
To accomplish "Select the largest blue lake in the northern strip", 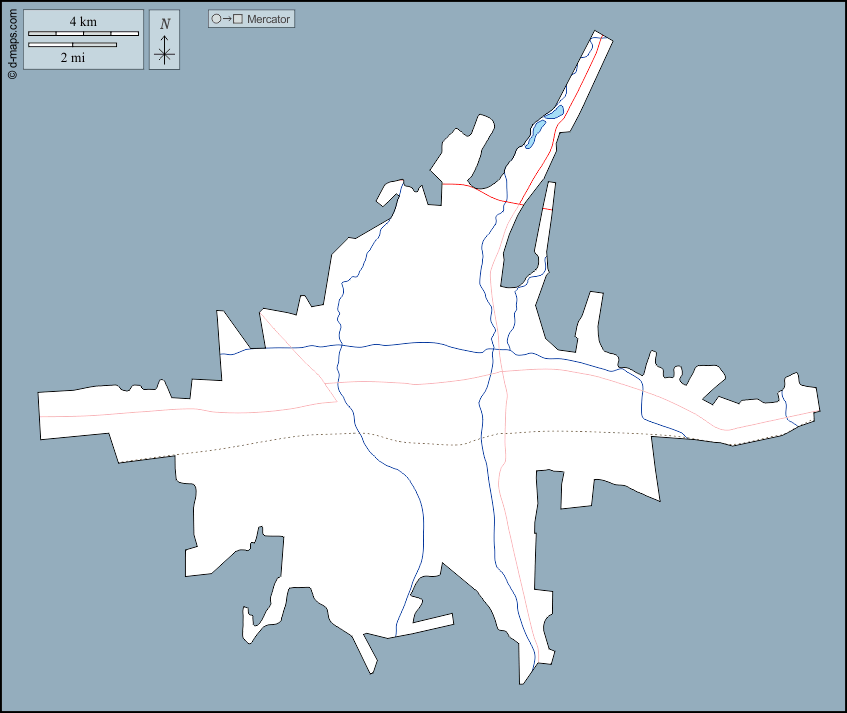I will click(x=554, y=112).
